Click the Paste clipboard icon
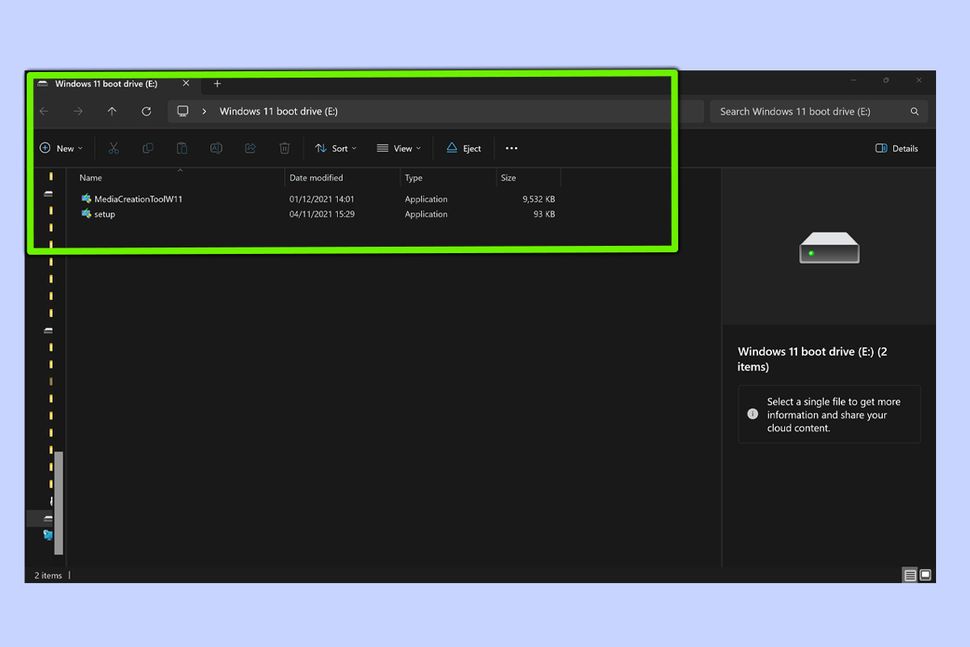970x647 pixels. click(x=182, y=148)
